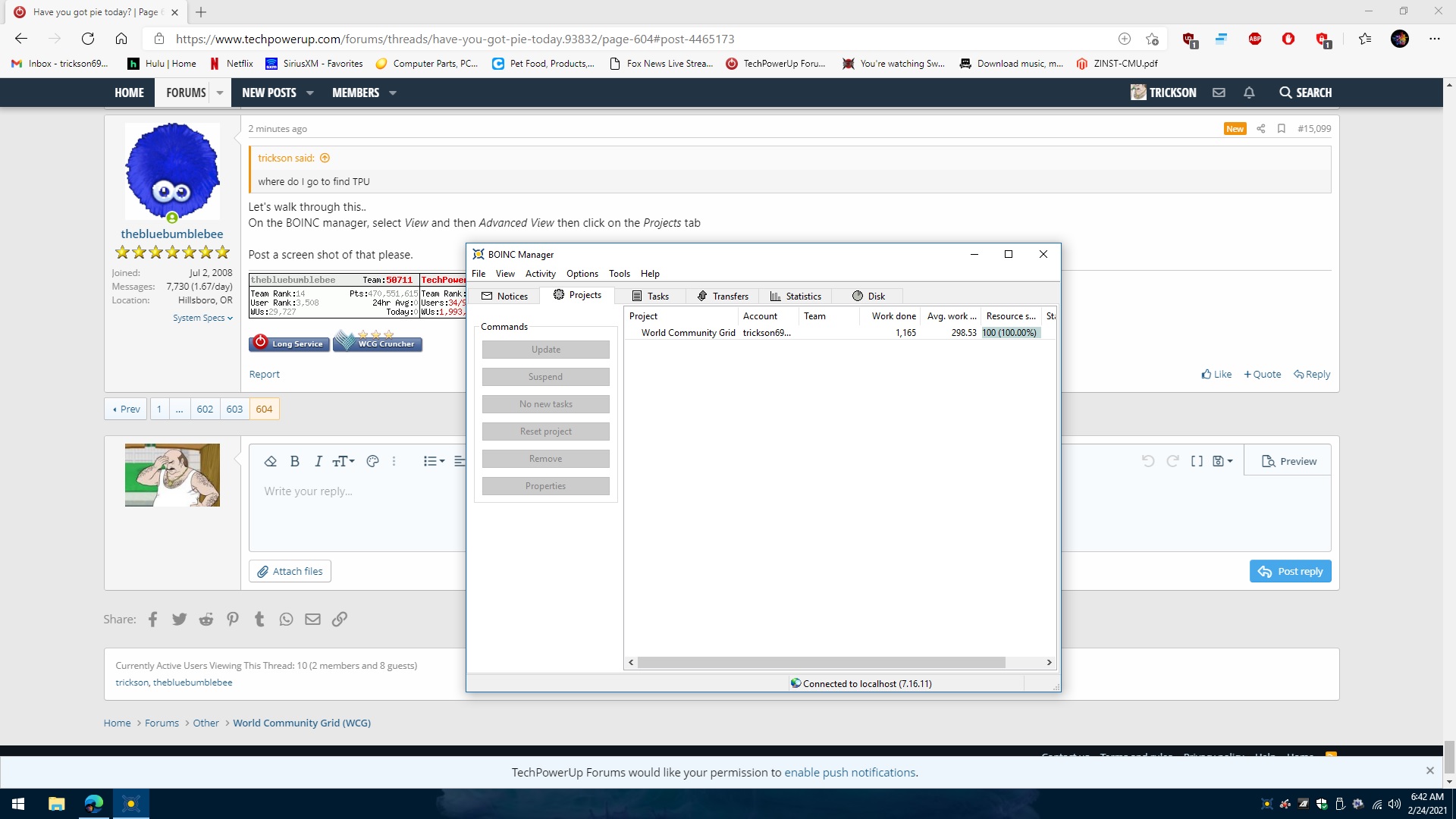Go to page 603 of thread
This screenshot has width=1456, height=819.
(x=234, y=409)
